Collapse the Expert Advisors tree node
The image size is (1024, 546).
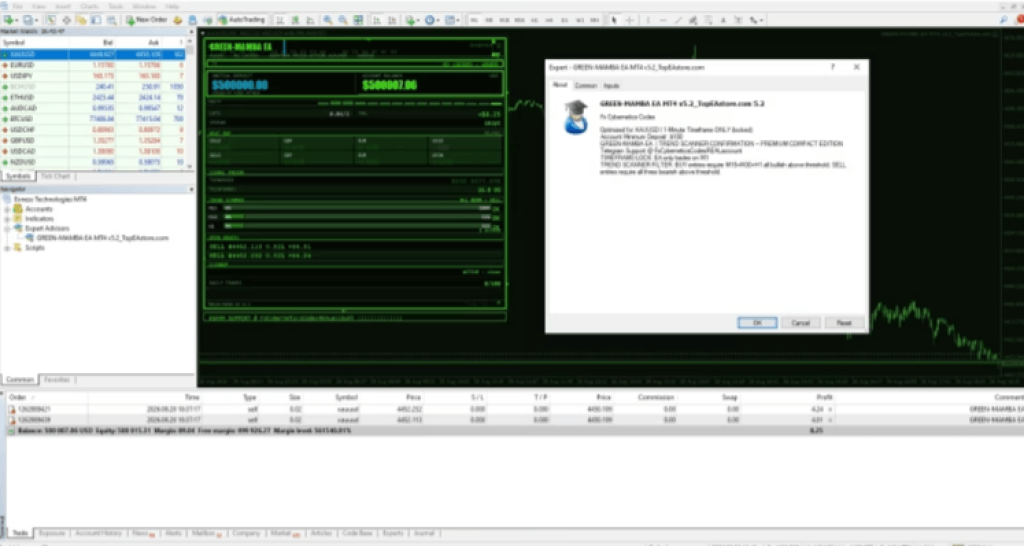8,229
